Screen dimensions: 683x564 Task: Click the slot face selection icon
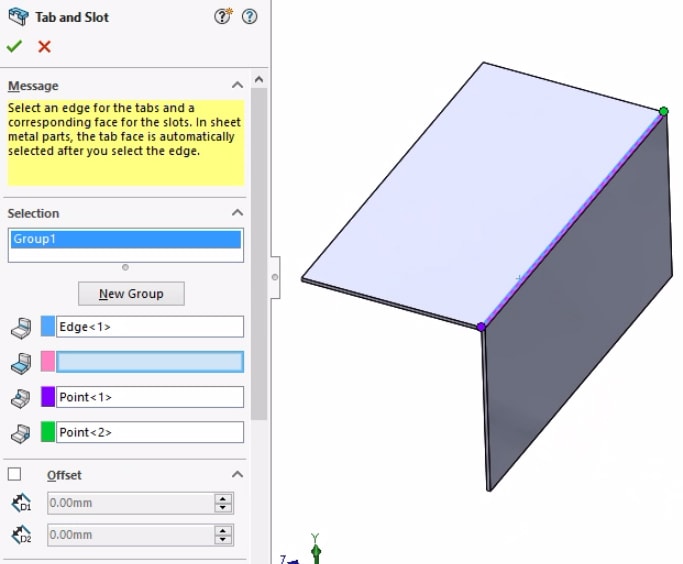click(21, 363)
